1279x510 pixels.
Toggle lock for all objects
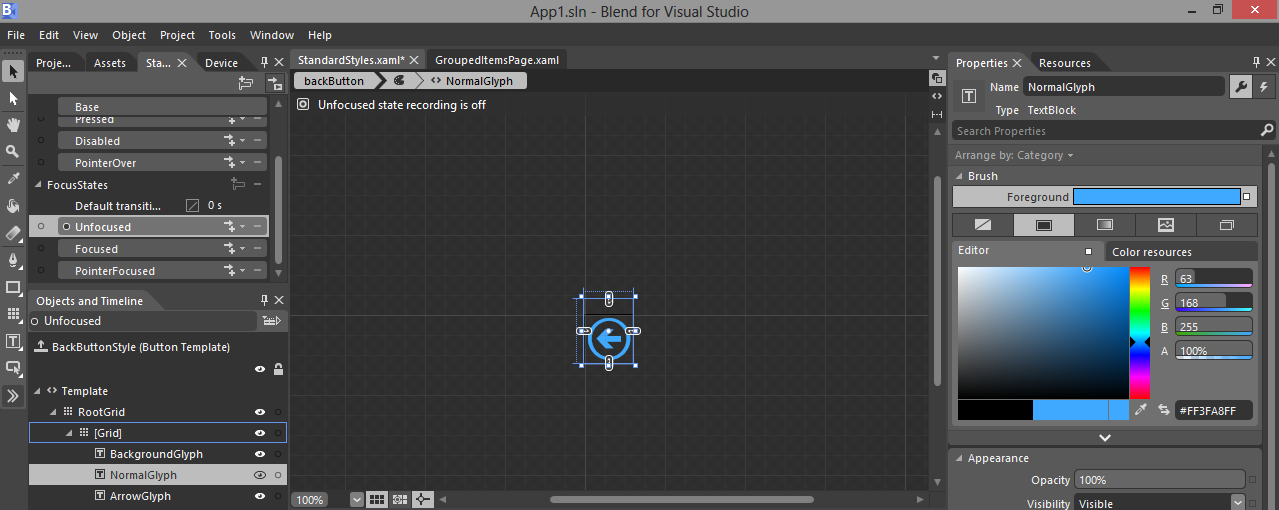(x=278, y=369)
